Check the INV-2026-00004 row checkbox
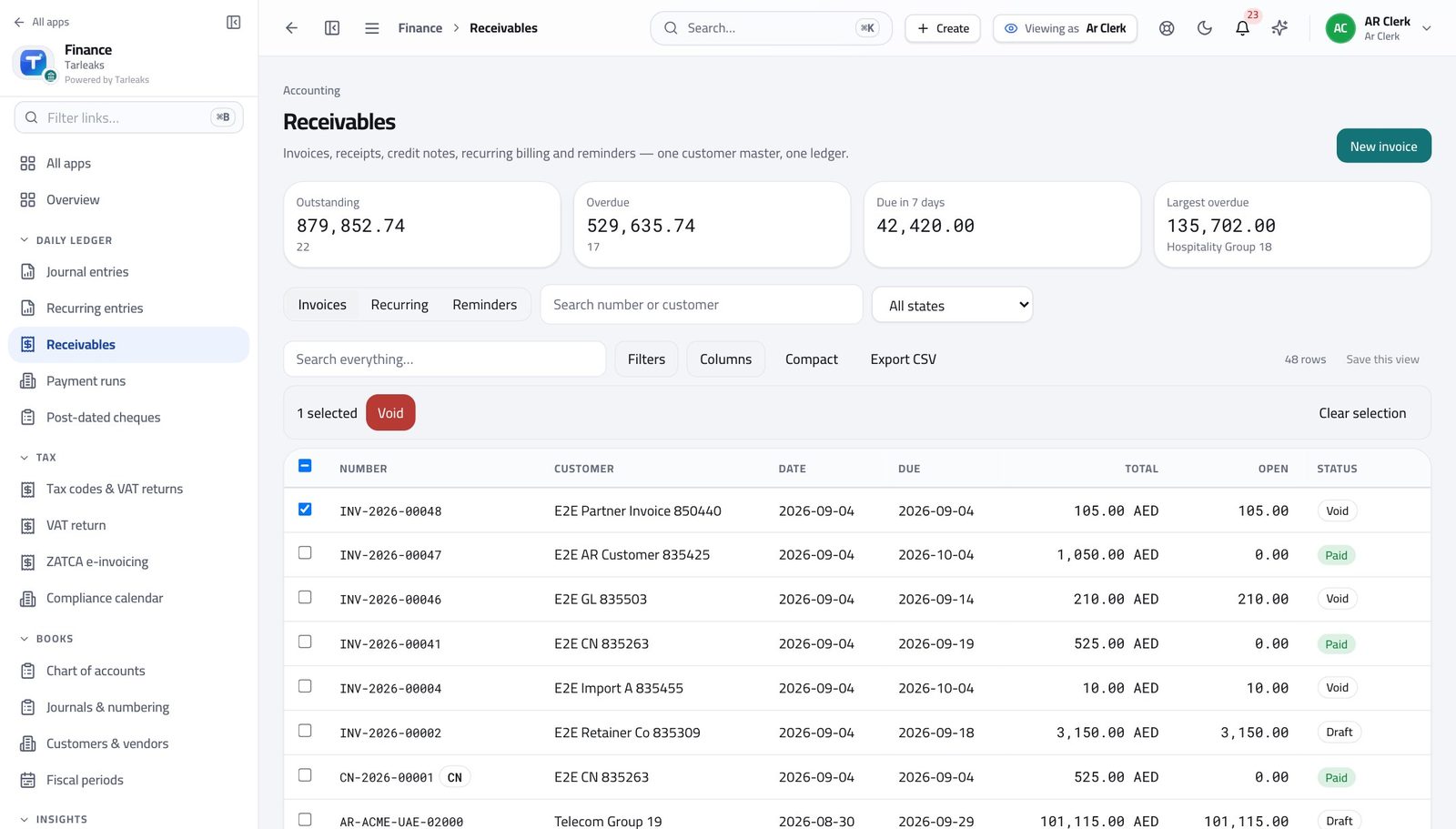This screenshot has width=1456, height=829. click(x=305, y=687)
